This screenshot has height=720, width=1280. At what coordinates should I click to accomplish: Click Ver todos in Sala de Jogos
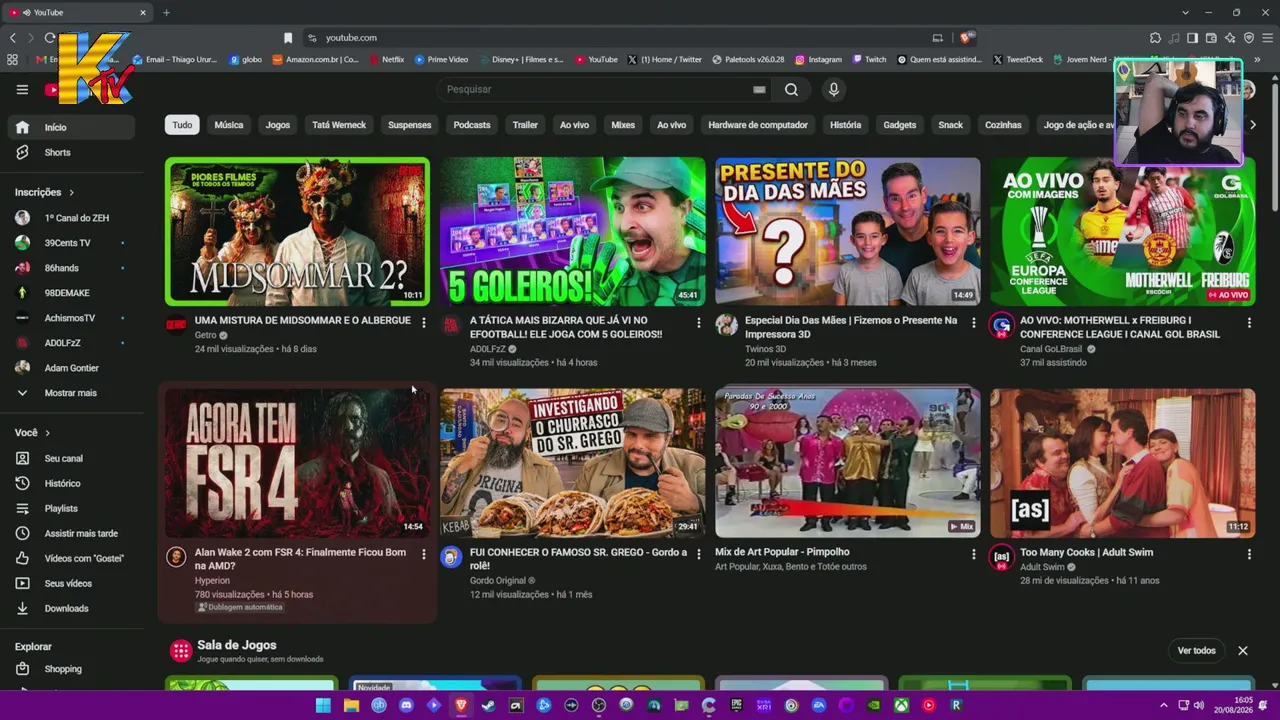tap(1196, 651)
